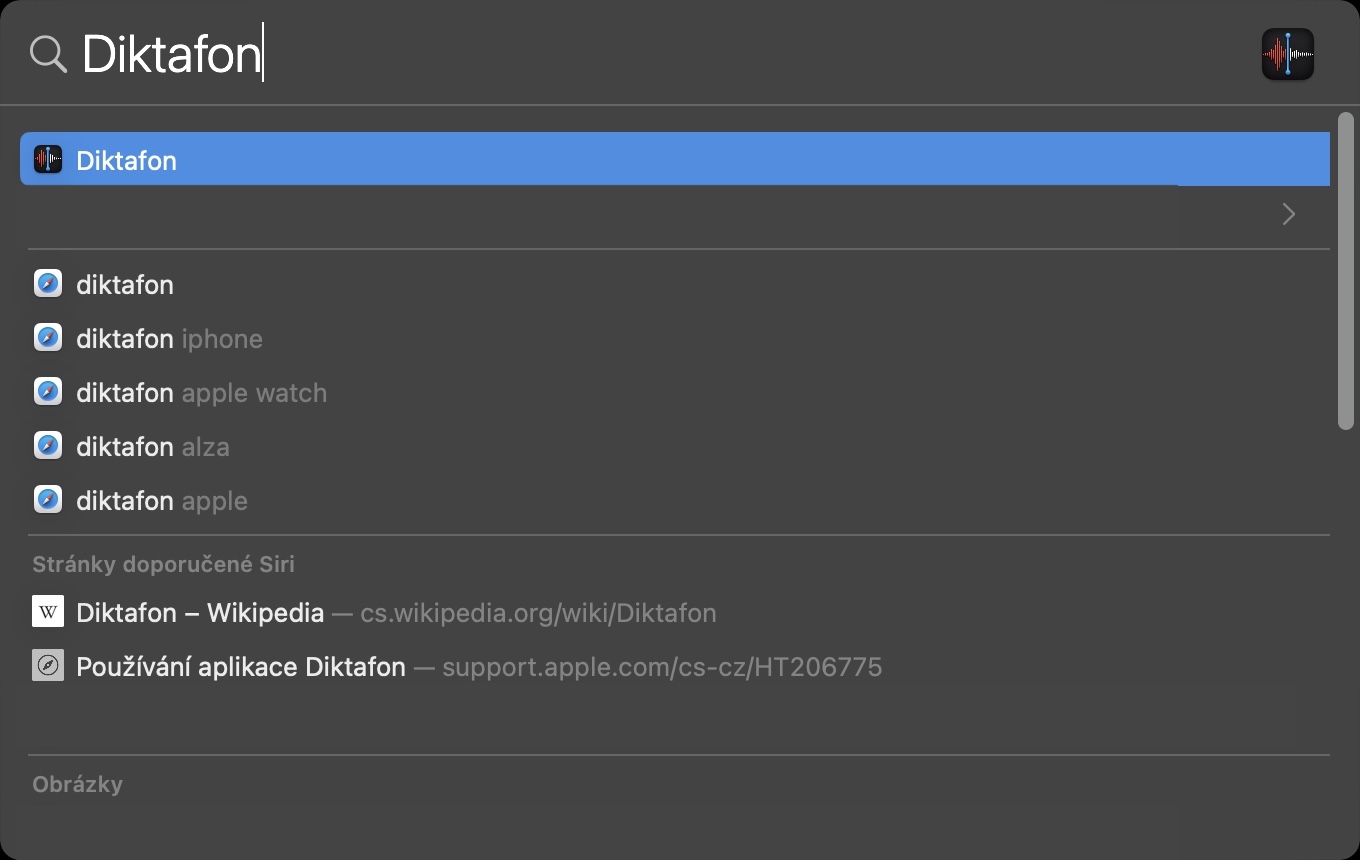The width and height of the screenshot is (1360, 860).
Task: Click the Safari icon beside "diktafon" suggestion
Action: (48, 284)
